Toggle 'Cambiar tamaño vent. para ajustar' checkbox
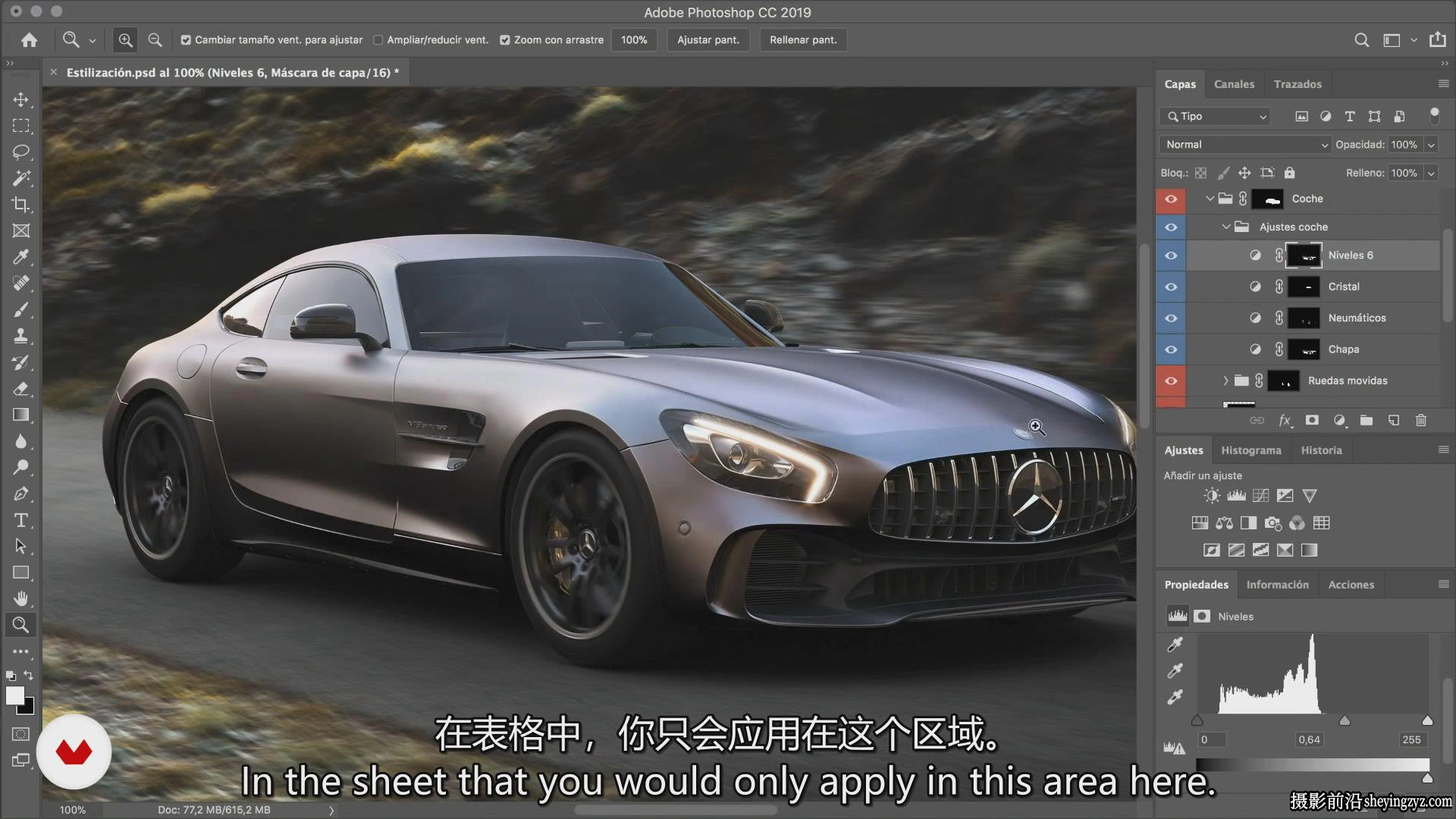 (186, 40)
